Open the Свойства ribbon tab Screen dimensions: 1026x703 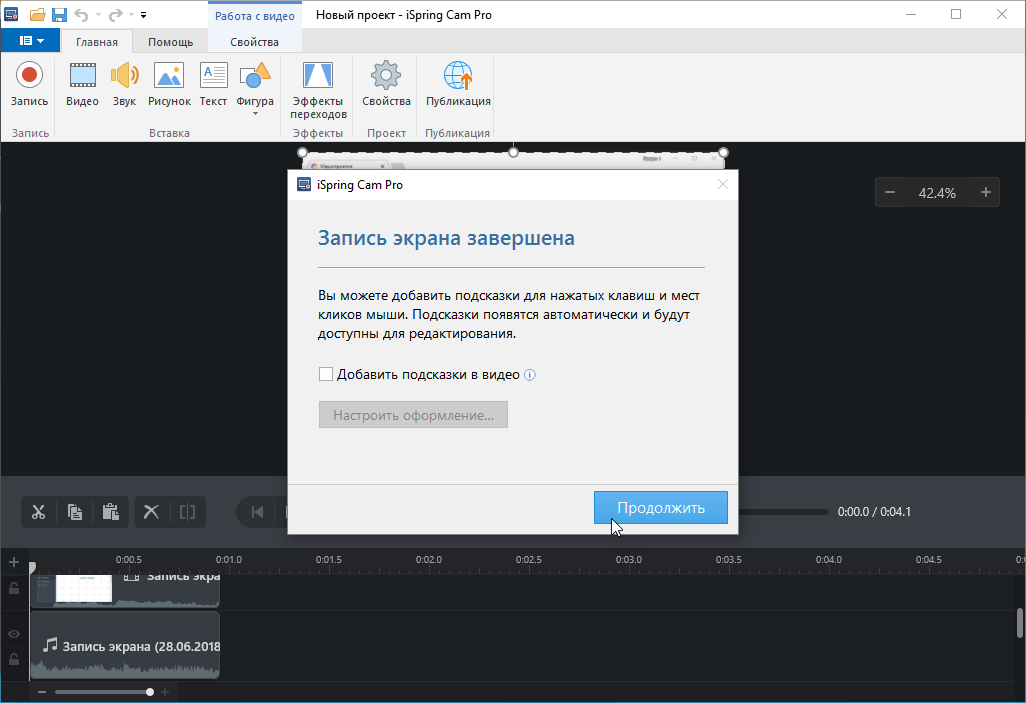(255, 42)
